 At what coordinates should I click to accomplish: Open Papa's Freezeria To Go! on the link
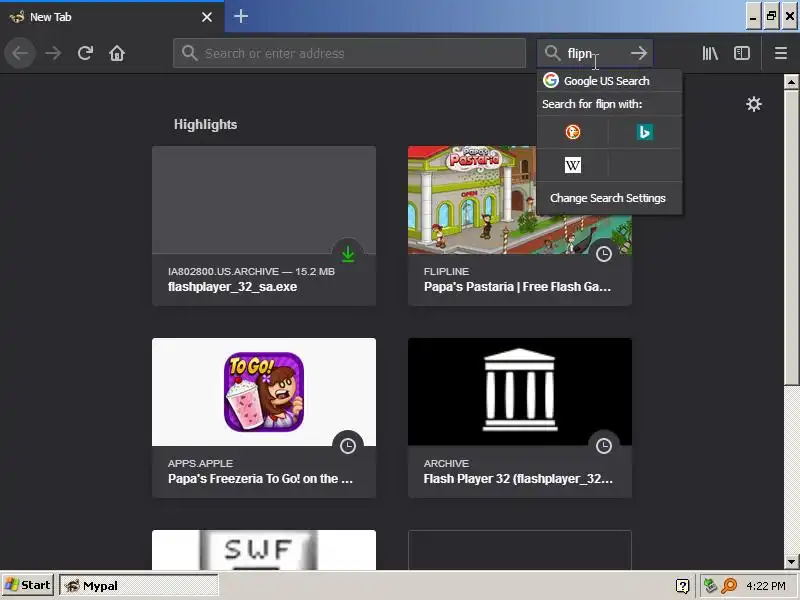coord(260,479)
